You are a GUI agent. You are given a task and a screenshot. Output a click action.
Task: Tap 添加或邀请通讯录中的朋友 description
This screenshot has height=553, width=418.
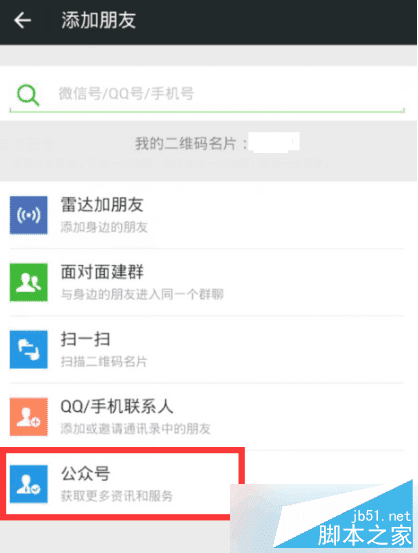click(136, 429)
